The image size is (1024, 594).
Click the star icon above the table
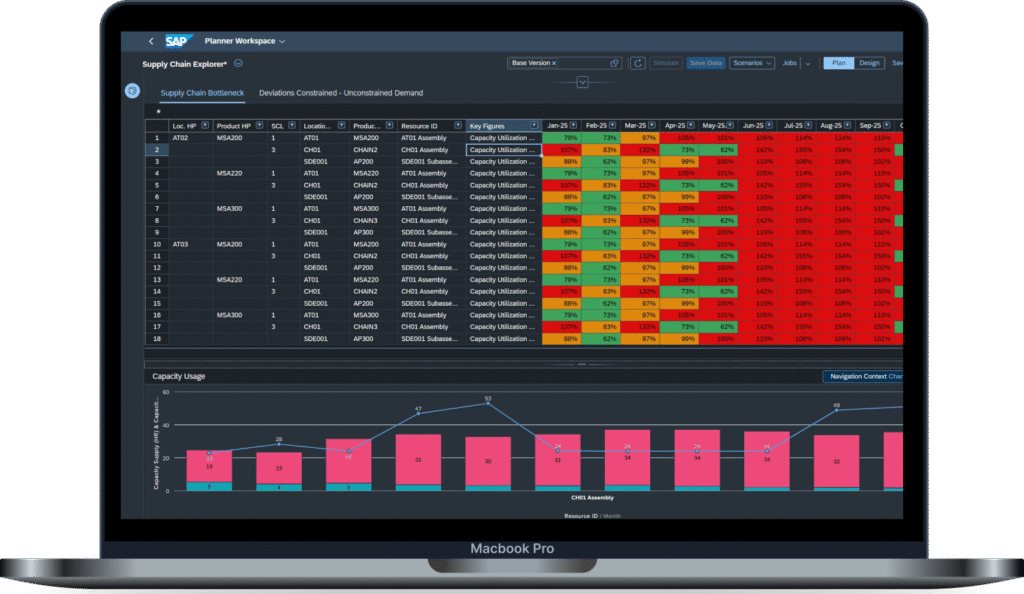[x=158, y=112]
